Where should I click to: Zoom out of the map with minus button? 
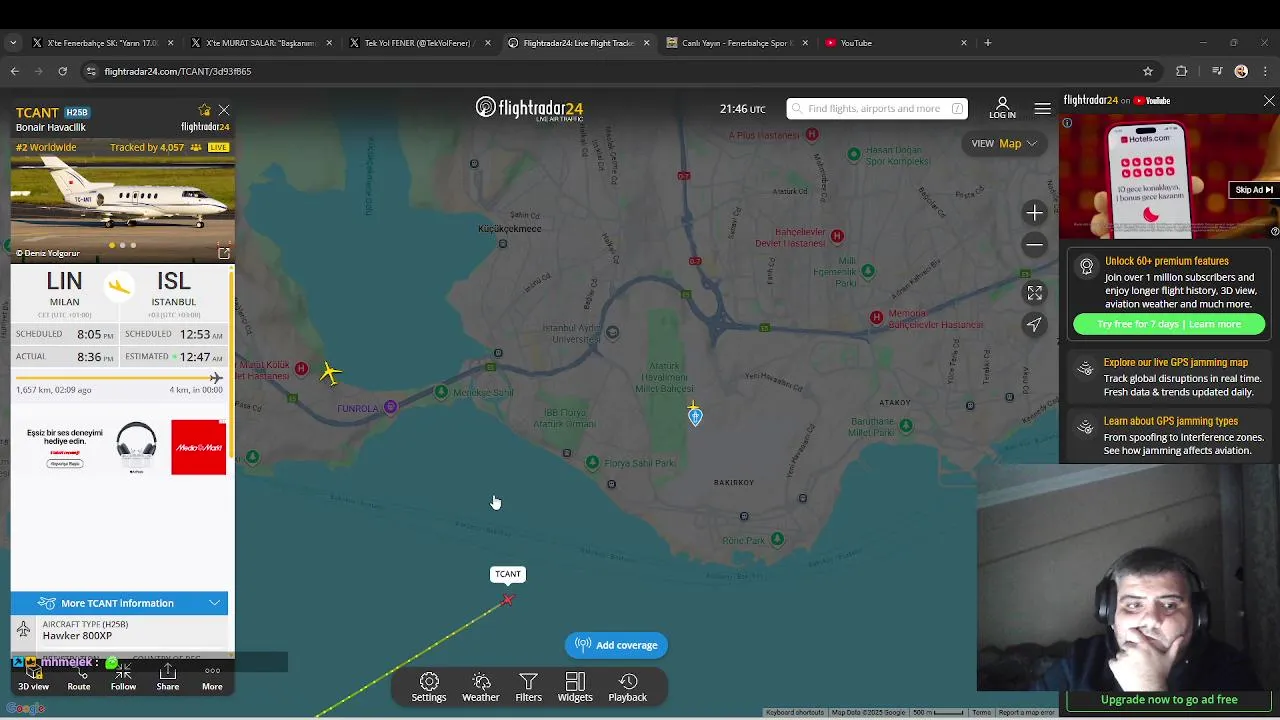(1035, 245)
